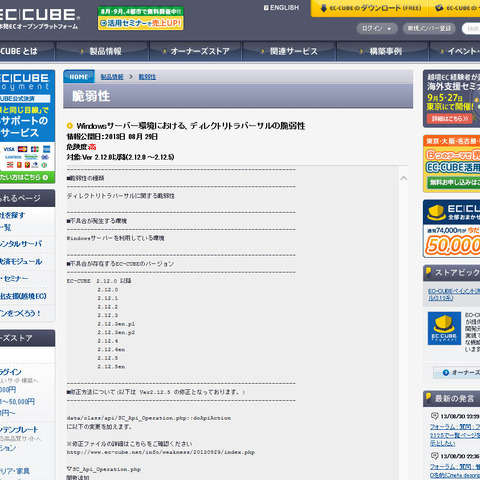Click the ■不具合が発生する環境 section heading

[97, 221]
